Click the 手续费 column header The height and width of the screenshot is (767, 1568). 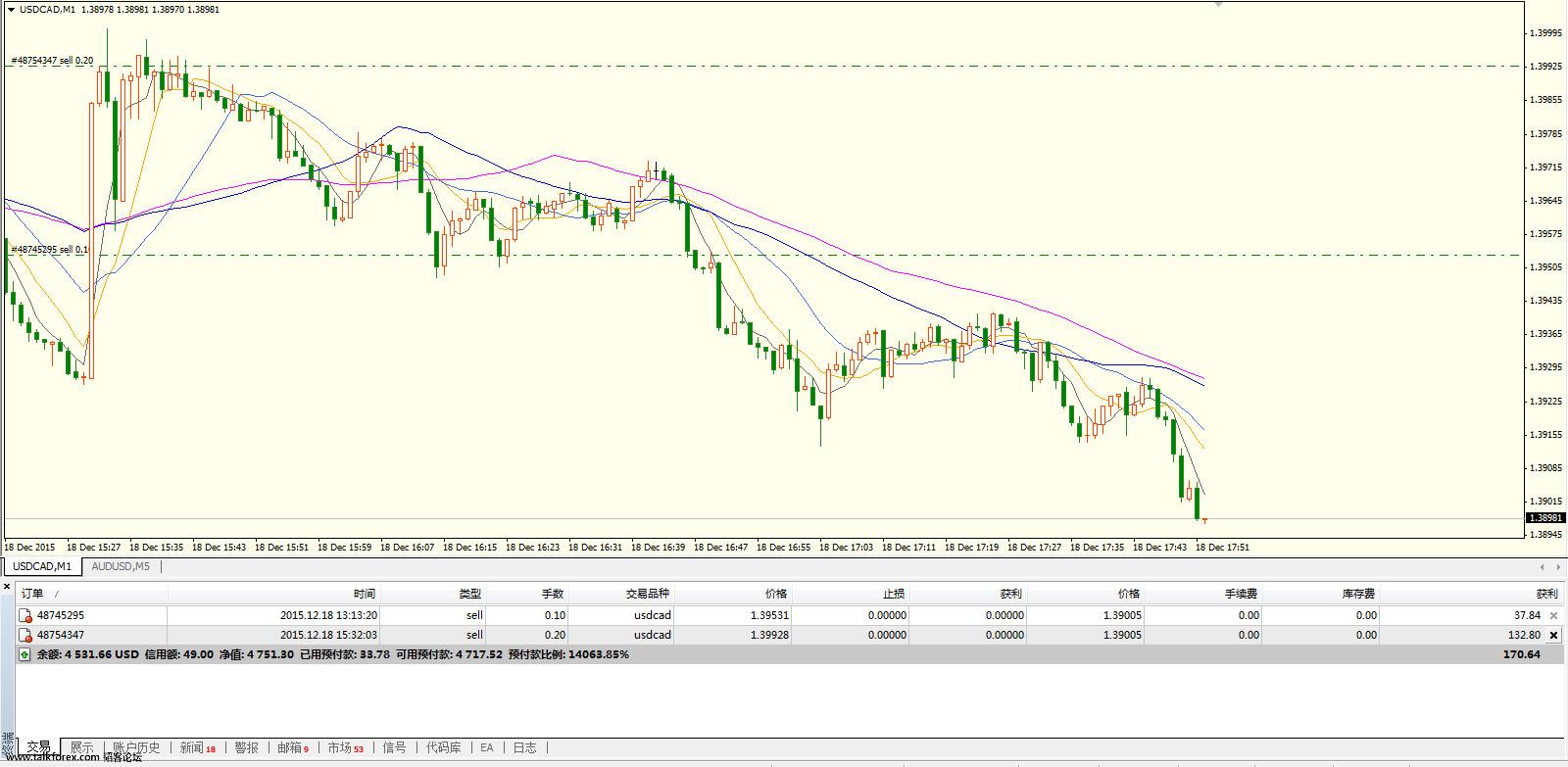pos(1203,594)
